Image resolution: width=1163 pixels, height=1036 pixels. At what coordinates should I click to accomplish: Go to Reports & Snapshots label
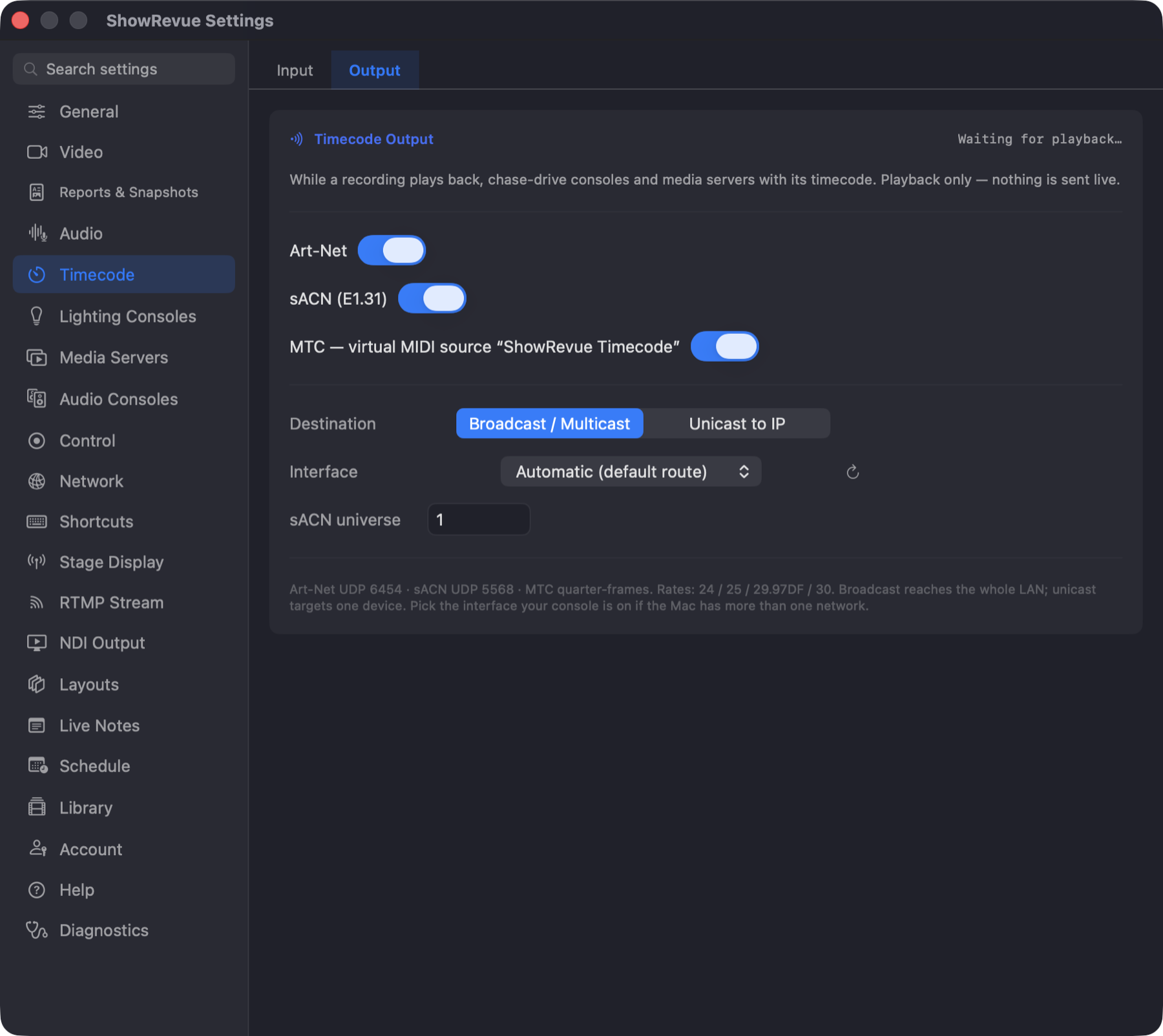(x=129, y=192)
